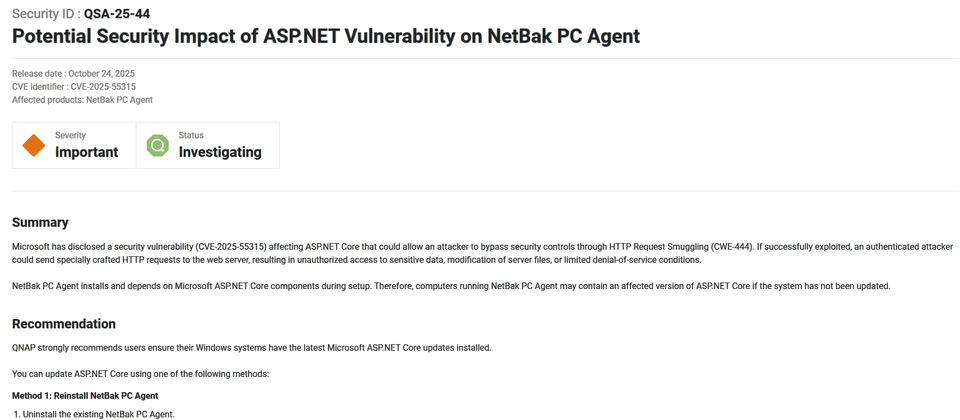Image resolution: width=960 pixels, height=420 pixels.
Task: Click the Important severity value
Action: (x=86, y=152)
